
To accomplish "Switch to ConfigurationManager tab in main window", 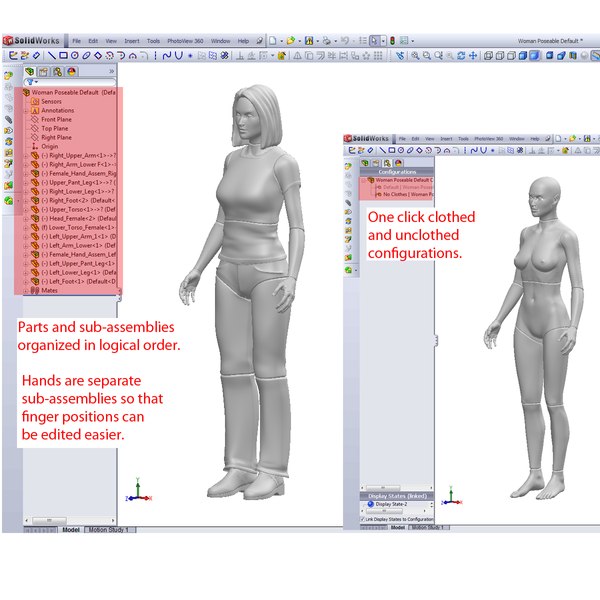I will 58,72.
